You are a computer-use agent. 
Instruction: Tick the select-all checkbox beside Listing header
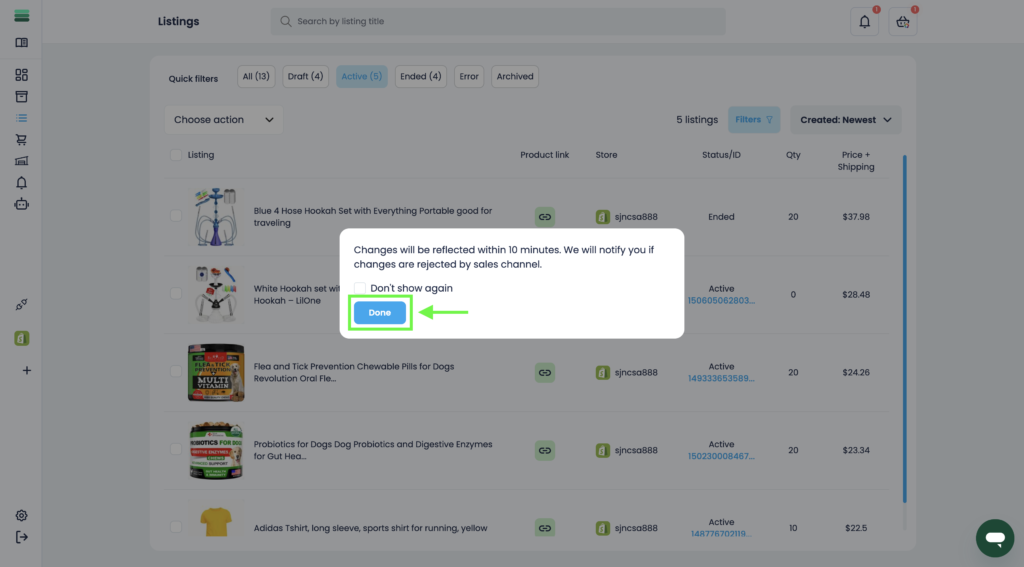pos(176,155)
